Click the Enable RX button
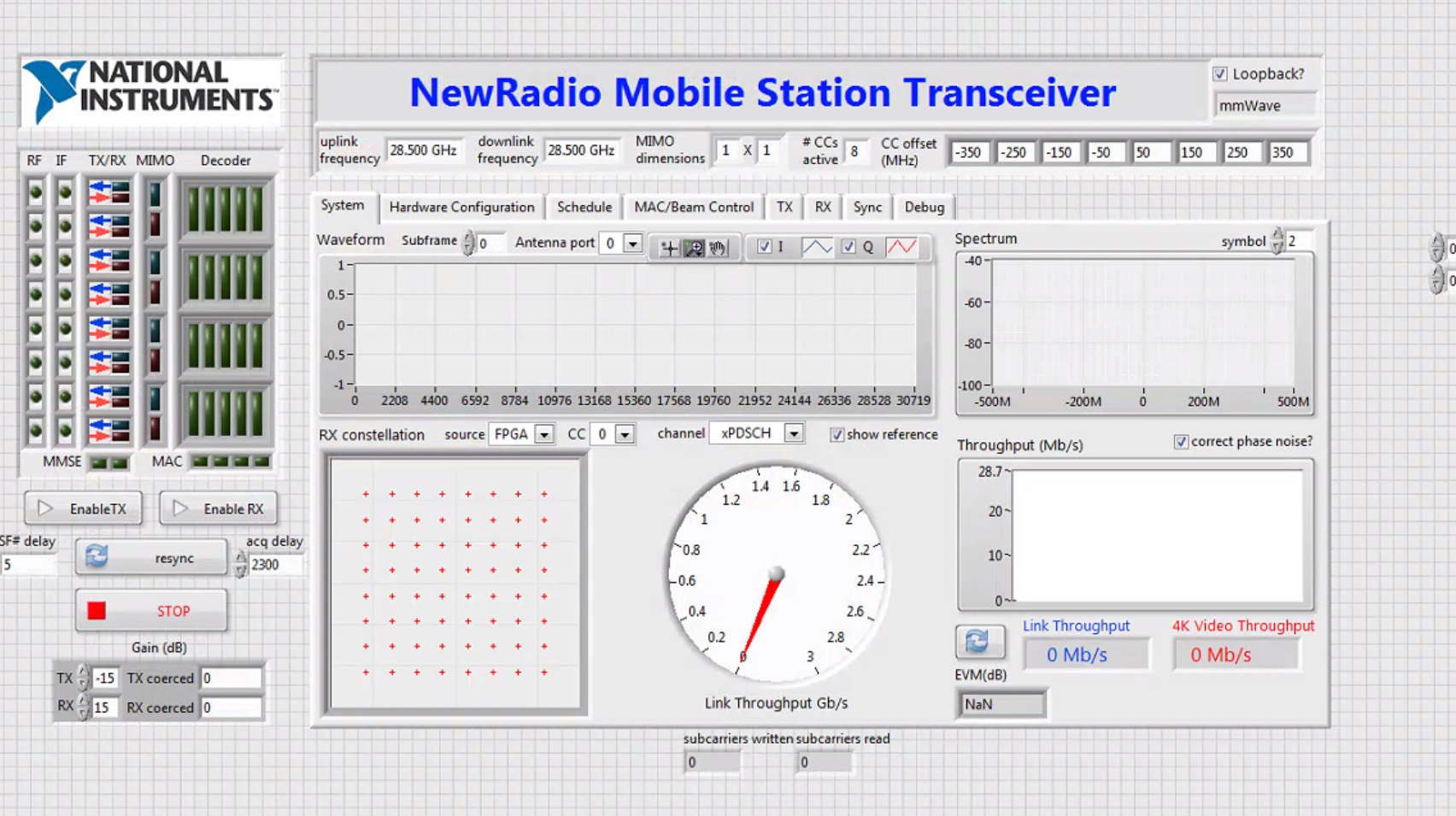1456x816 pixels. coord(218,508)
